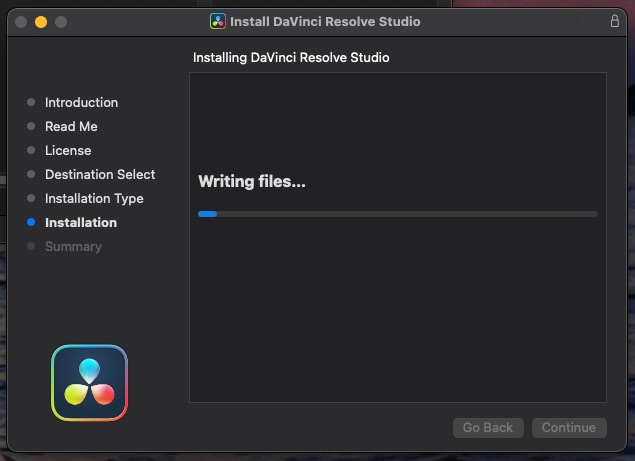
Task: Click the large DaVinci Resolve logo
Action: point(89,383)
